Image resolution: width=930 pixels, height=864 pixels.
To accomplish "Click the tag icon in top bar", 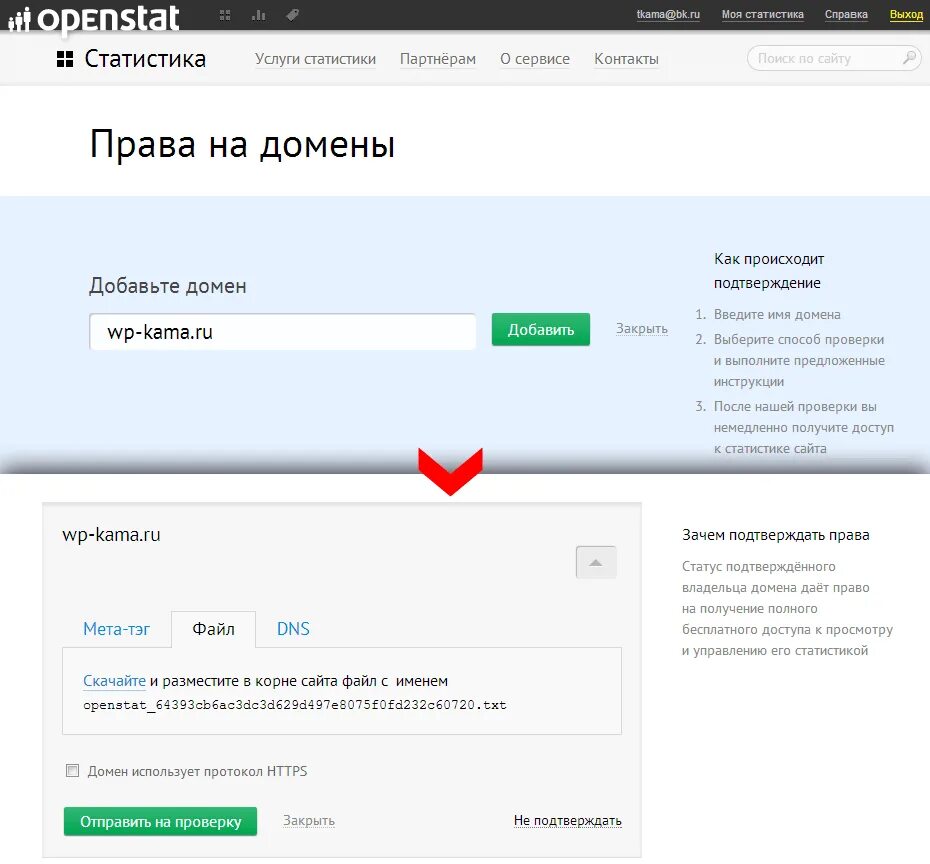I will coord(292,15).
